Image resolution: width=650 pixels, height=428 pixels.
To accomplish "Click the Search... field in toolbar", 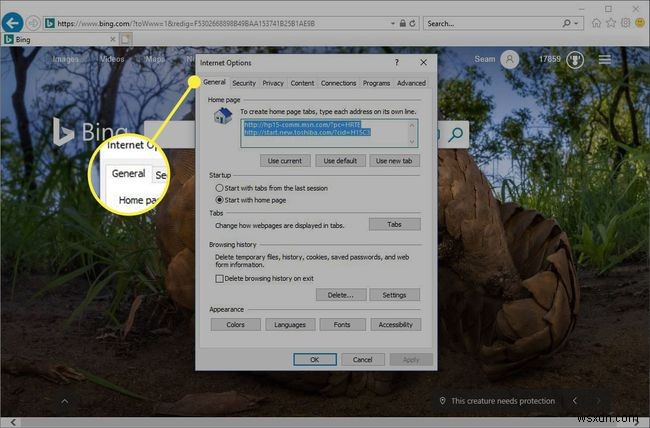I will tap(492, 24).
